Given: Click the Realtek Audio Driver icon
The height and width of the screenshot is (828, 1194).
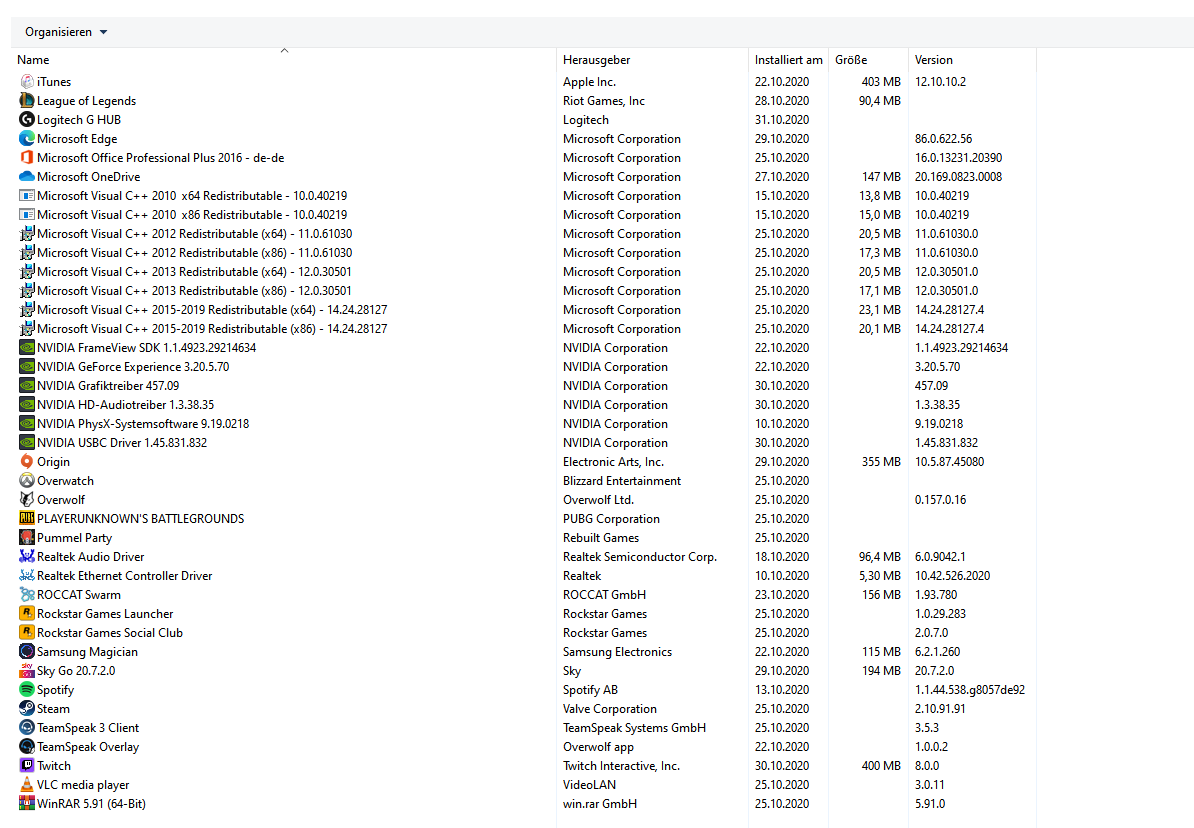Looking at the screenshot, I should point(27,557).
